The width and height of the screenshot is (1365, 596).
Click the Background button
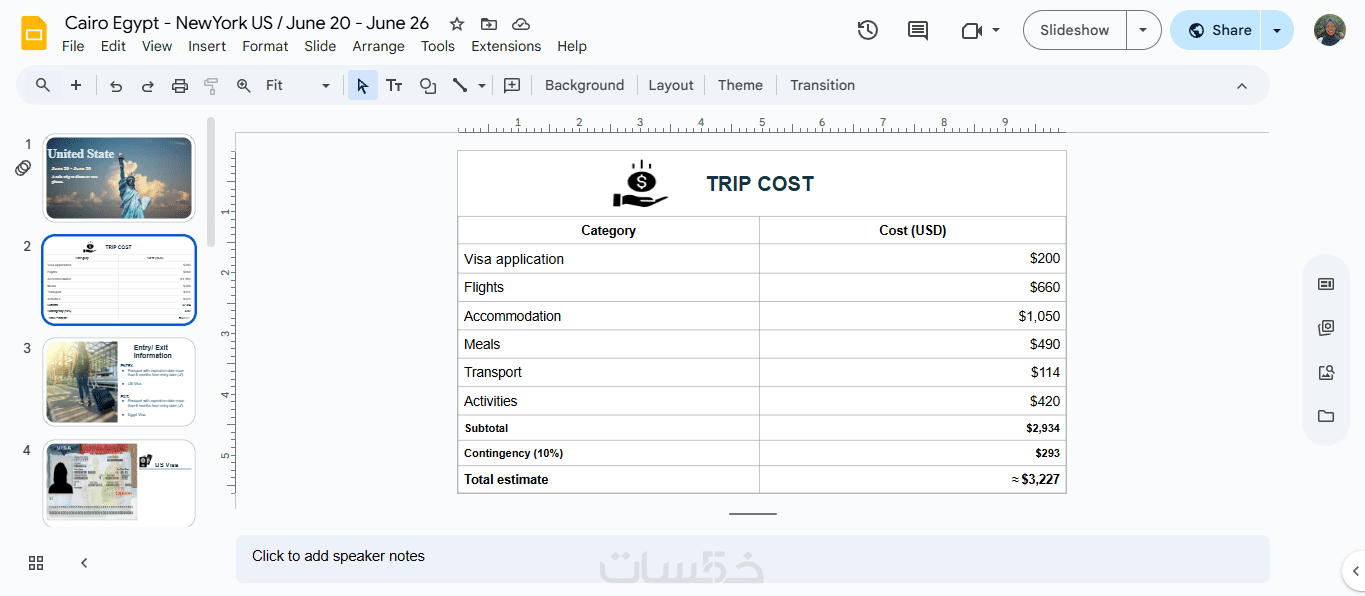tap(585, 85)
